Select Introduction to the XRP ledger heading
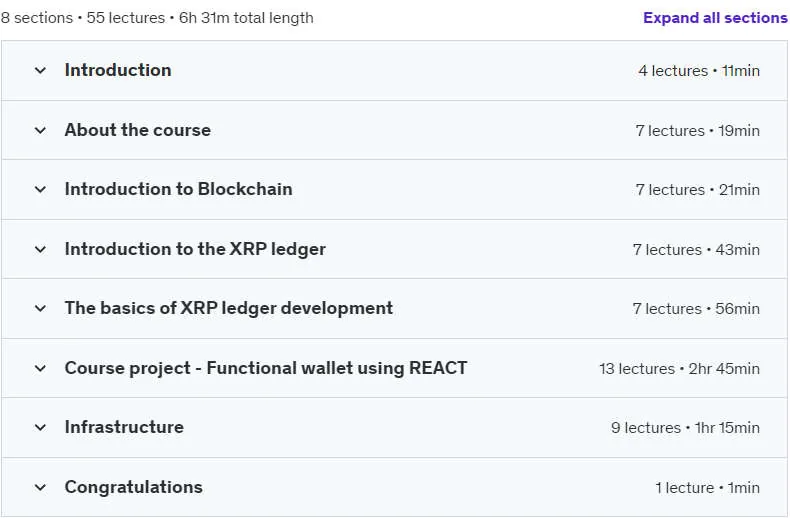 (195, 249)
